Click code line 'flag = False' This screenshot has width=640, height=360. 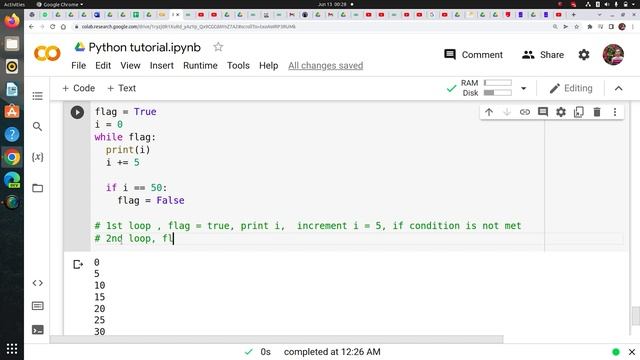pos(151,200)
